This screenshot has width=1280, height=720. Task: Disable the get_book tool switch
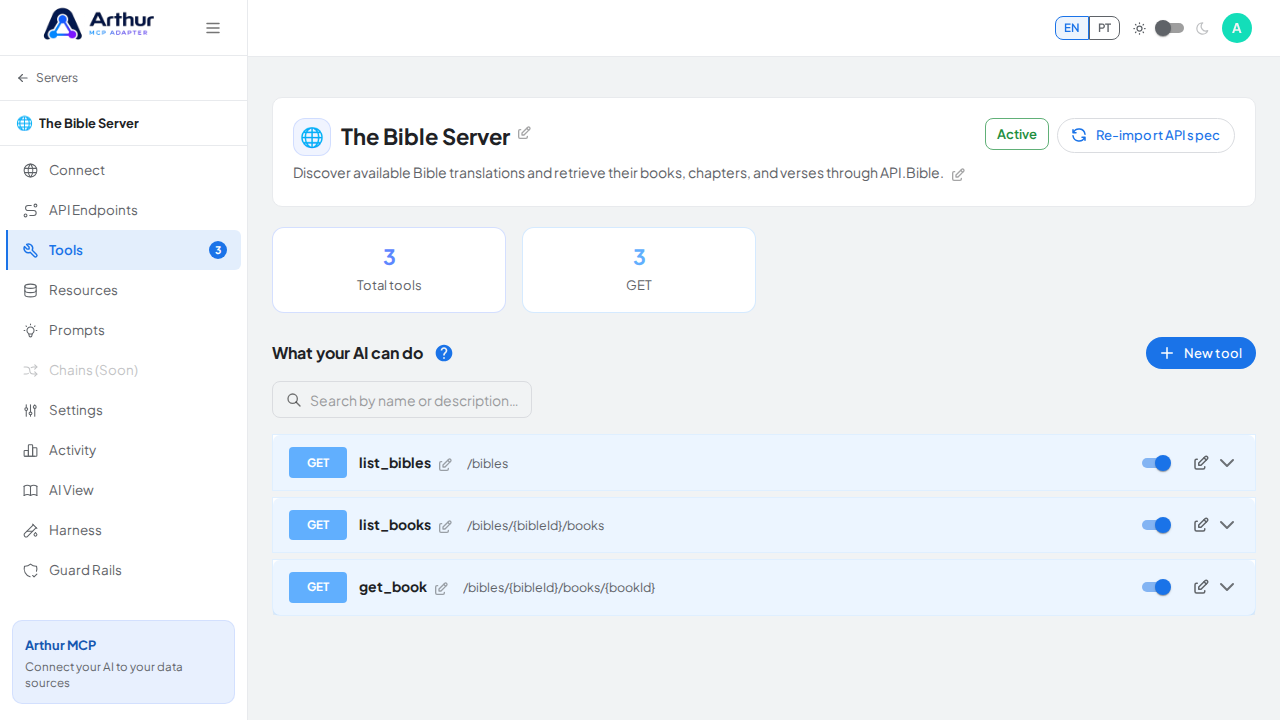click(1157, 587)
